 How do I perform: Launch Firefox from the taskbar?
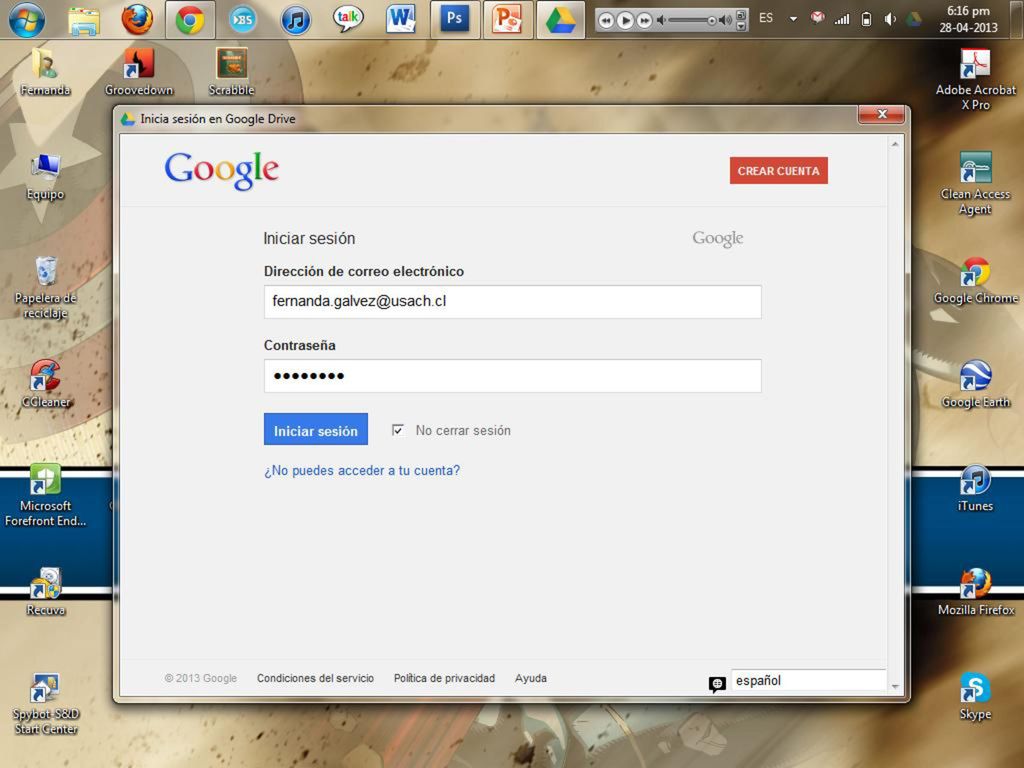[x=137, y=20]
